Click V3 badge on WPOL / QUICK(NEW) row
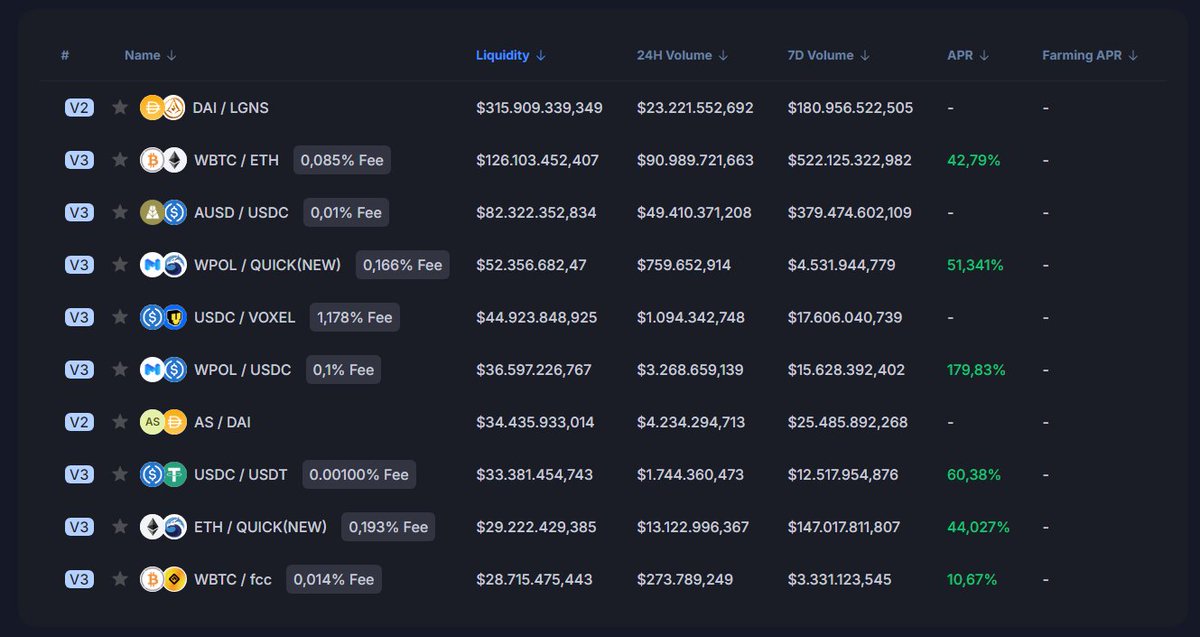Image resolution: width=1200 pixels, height=637 pixels. pyautogui.click(x=79, y=265)
